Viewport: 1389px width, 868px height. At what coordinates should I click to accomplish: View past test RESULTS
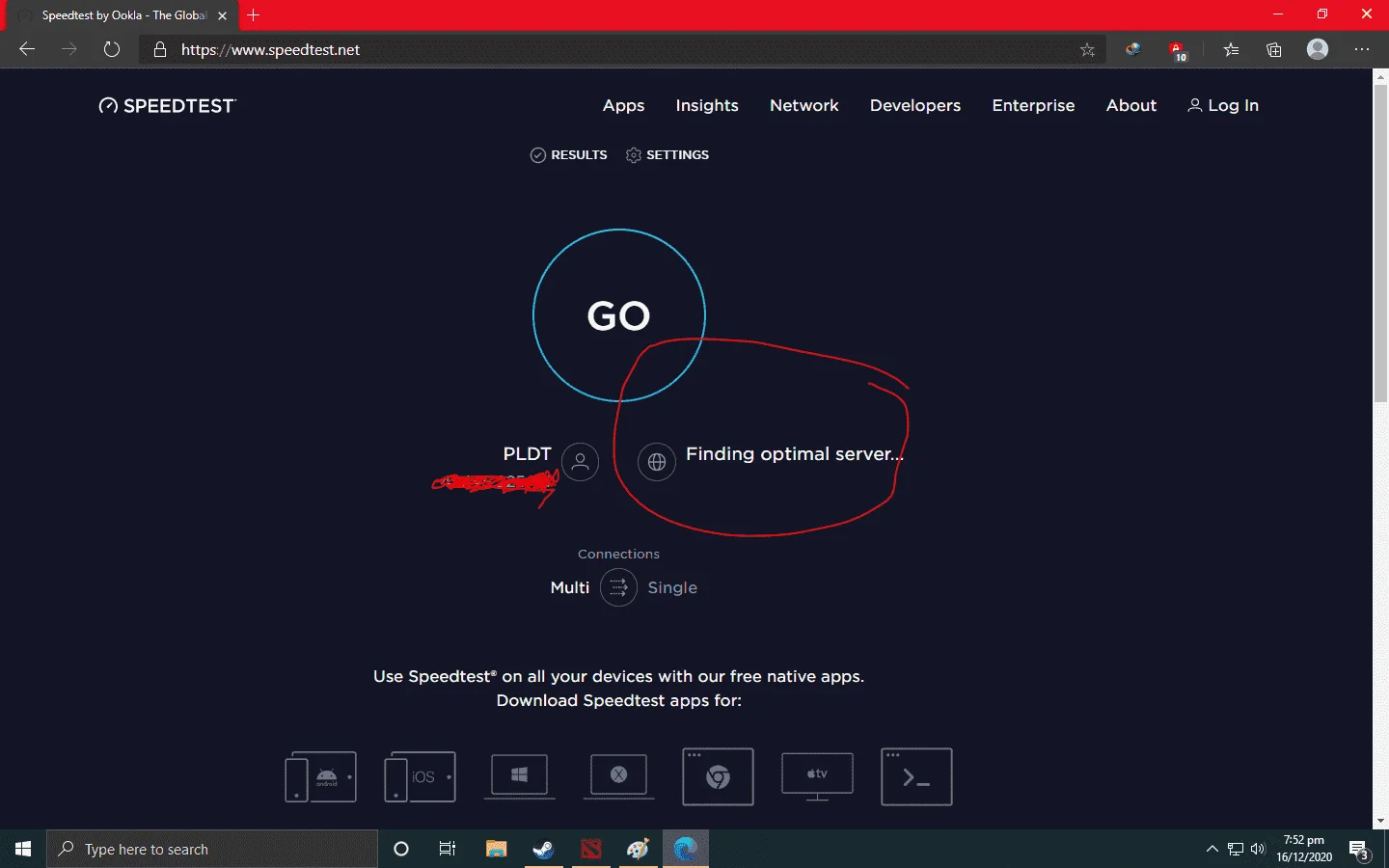[x=569, y=154]
